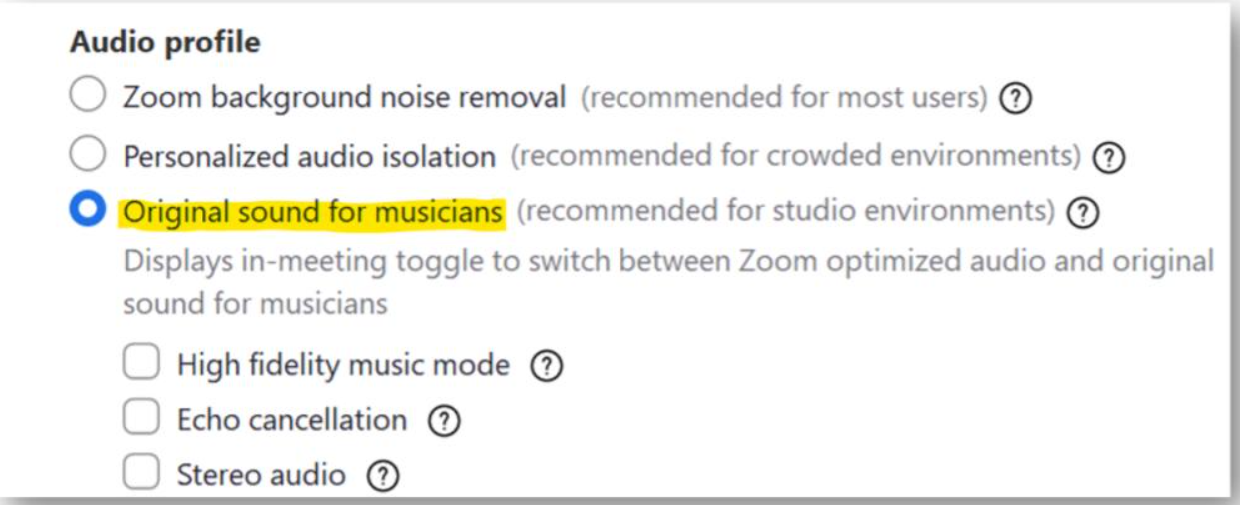Select the Original sound for musicians radio circle
Screen dimensions: 1240x505
88,211
